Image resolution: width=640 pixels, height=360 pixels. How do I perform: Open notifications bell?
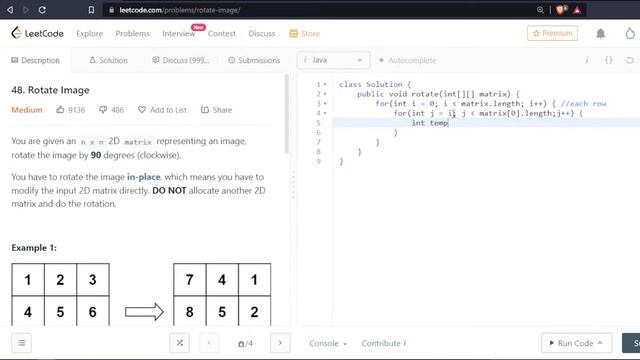[x=600, y=33]
